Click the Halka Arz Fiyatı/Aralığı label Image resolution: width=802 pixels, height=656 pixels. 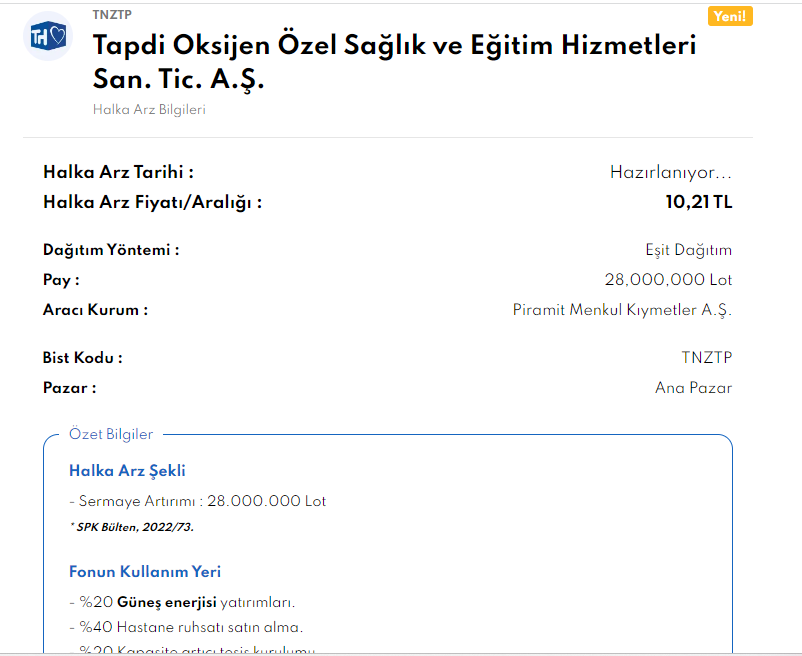[152, 202]
